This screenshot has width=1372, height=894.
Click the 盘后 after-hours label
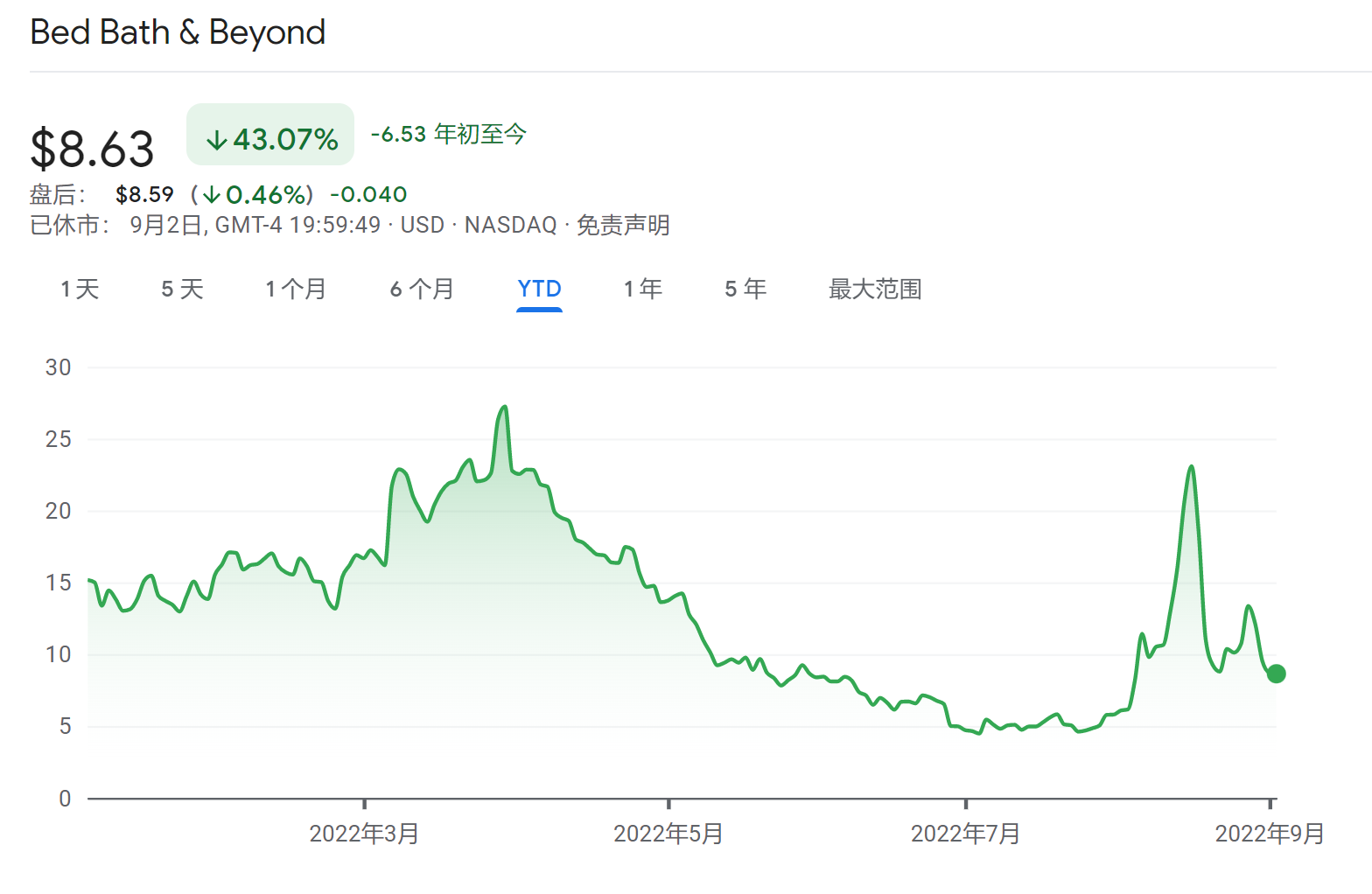(58, 194)
